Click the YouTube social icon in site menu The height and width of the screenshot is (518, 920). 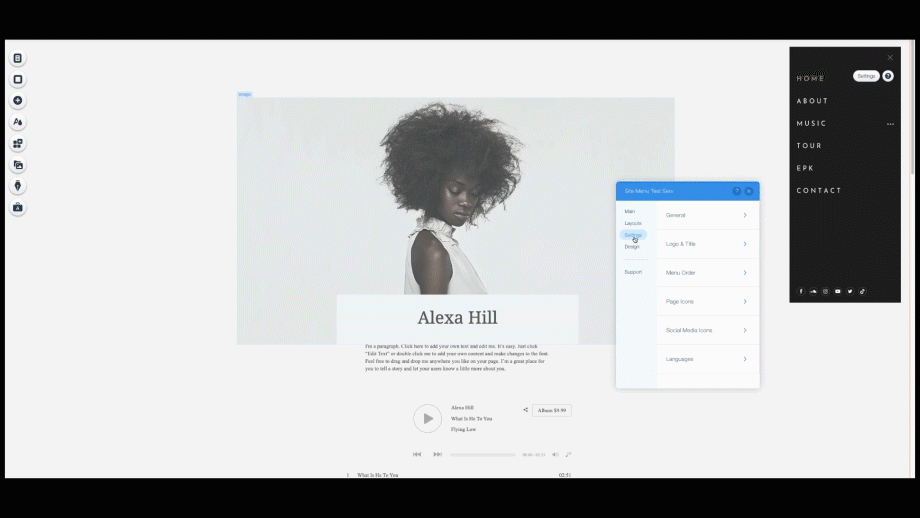(838, 291)
